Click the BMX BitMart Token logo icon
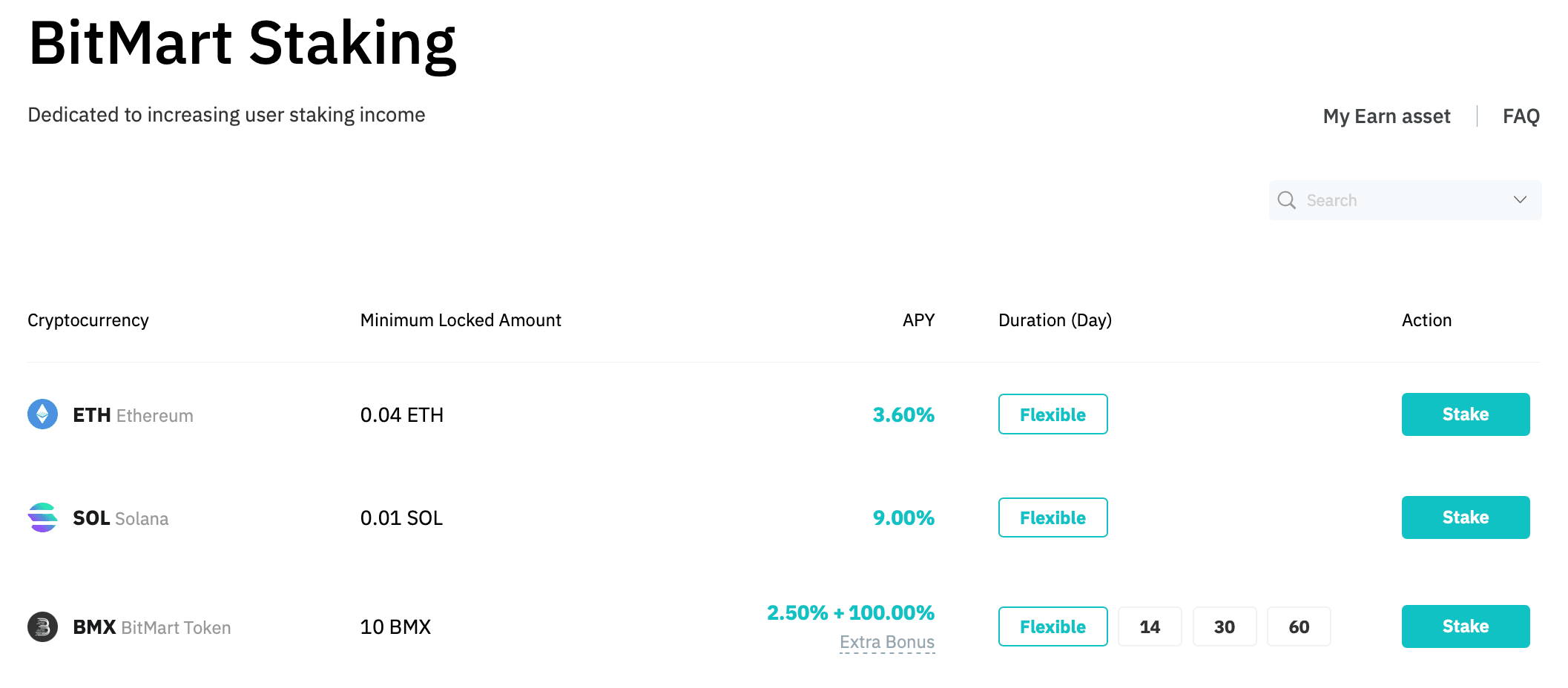1568x688 pixels. pos(42,626)
